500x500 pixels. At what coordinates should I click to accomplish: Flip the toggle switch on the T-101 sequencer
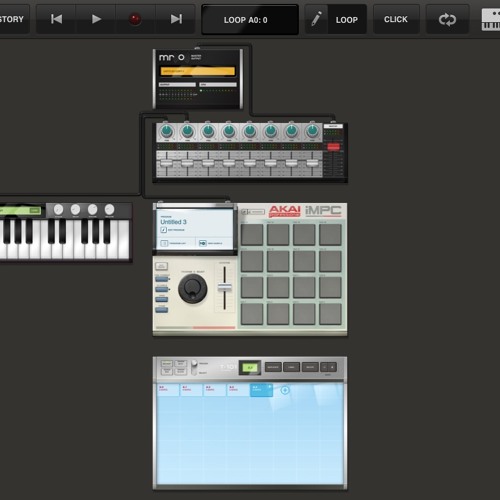pos(194,368)
